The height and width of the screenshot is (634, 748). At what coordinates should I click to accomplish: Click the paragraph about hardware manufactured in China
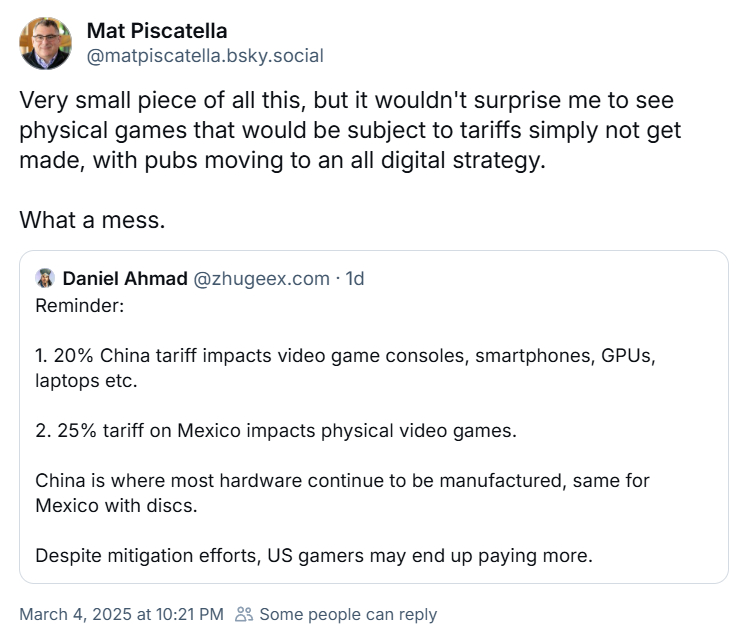(342, 480)
